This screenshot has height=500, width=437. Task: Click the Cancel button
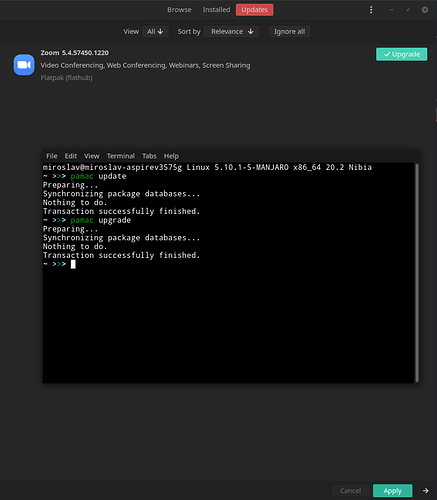coord(350,491)
